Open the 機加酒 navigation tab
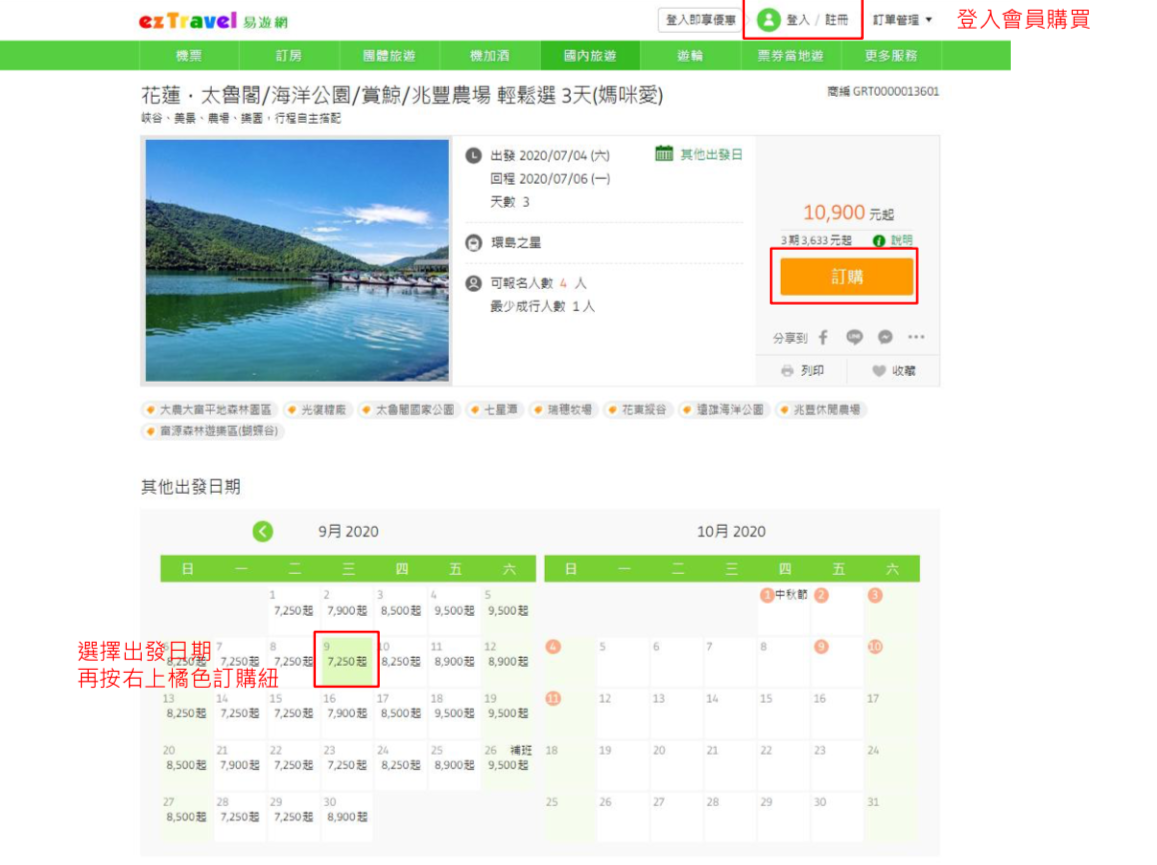The height and width of the screenshot is (865, 1157). coord(489,56)
